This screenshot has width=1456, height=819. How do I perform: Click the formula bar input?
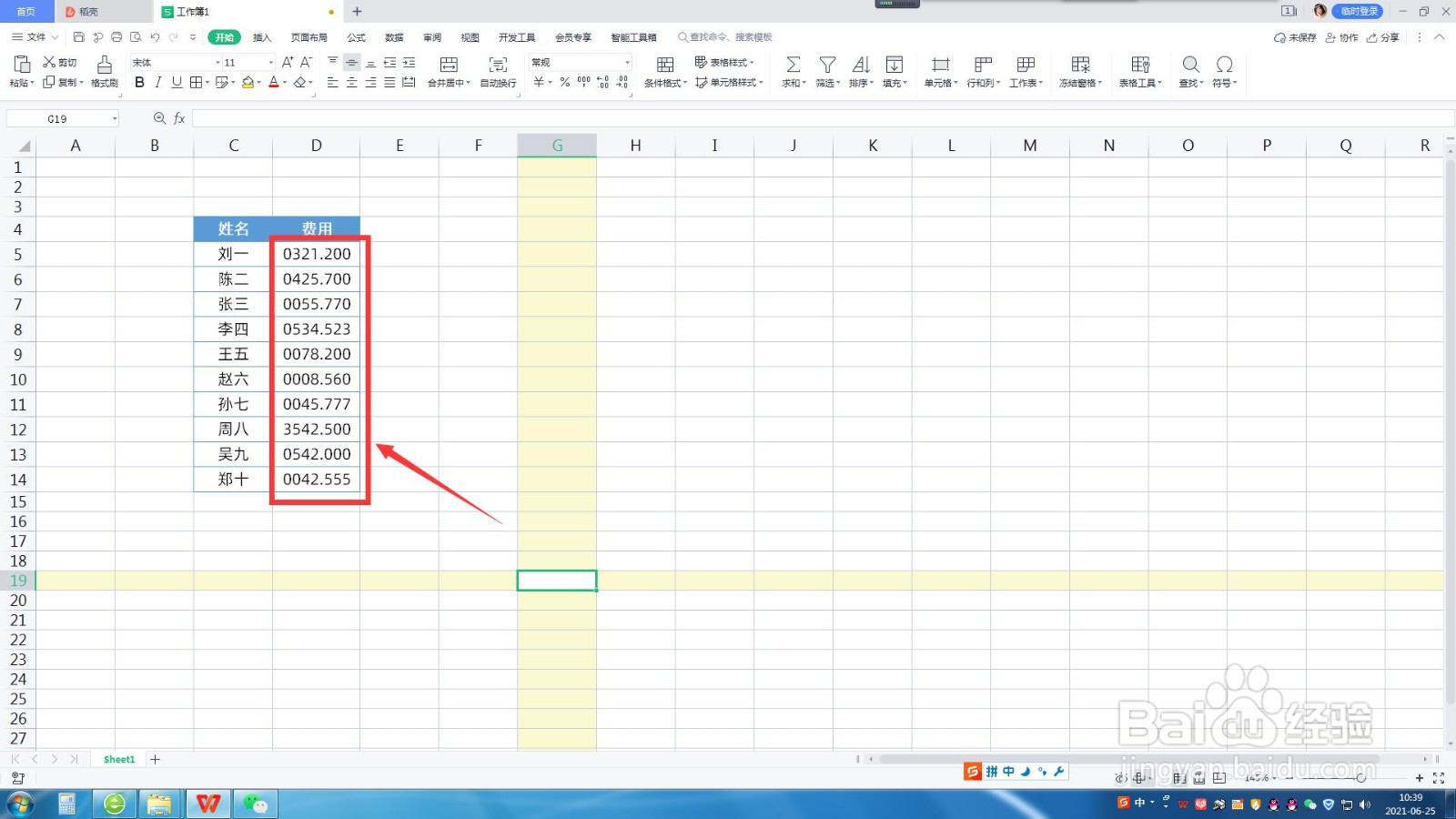point(822,118)
